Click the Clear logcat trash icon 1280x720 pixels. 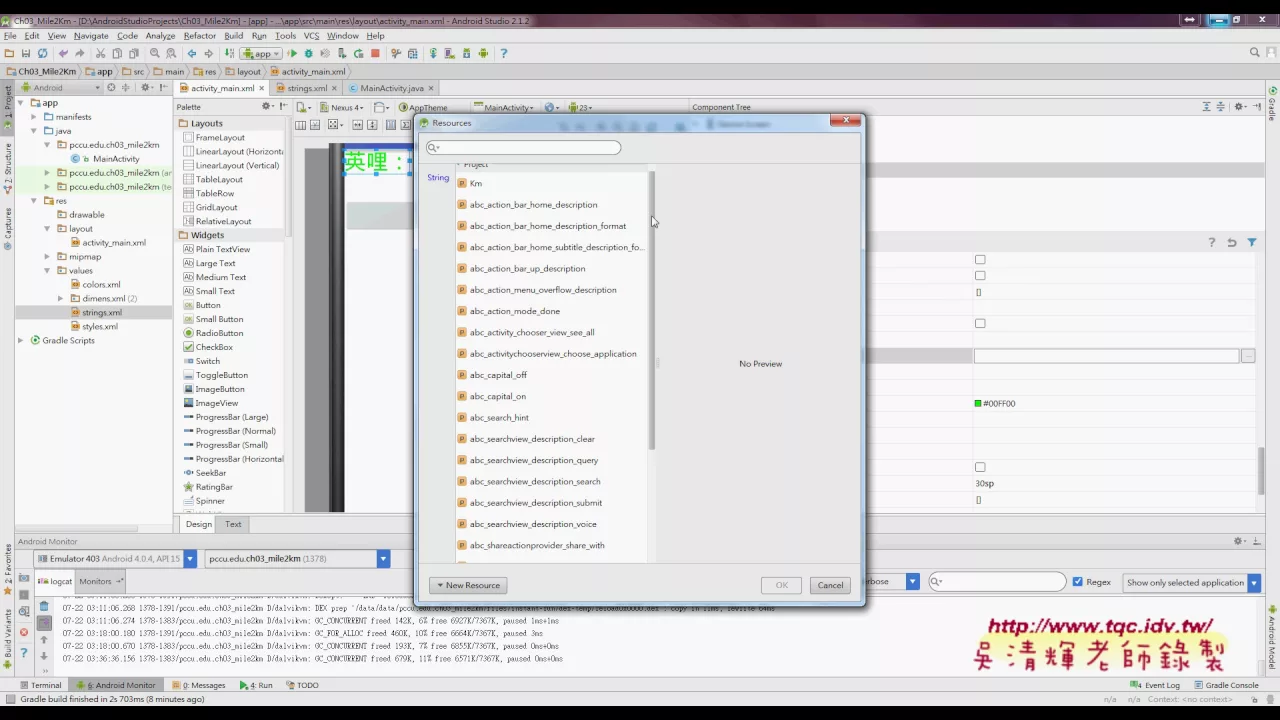coord(44,606)
